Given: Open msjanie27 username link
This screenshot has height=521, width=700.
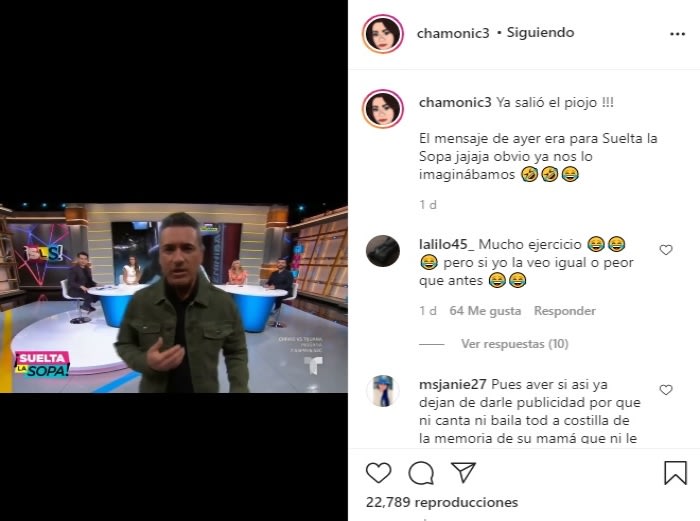Looking at the screenshot, I should pos(453,384).
